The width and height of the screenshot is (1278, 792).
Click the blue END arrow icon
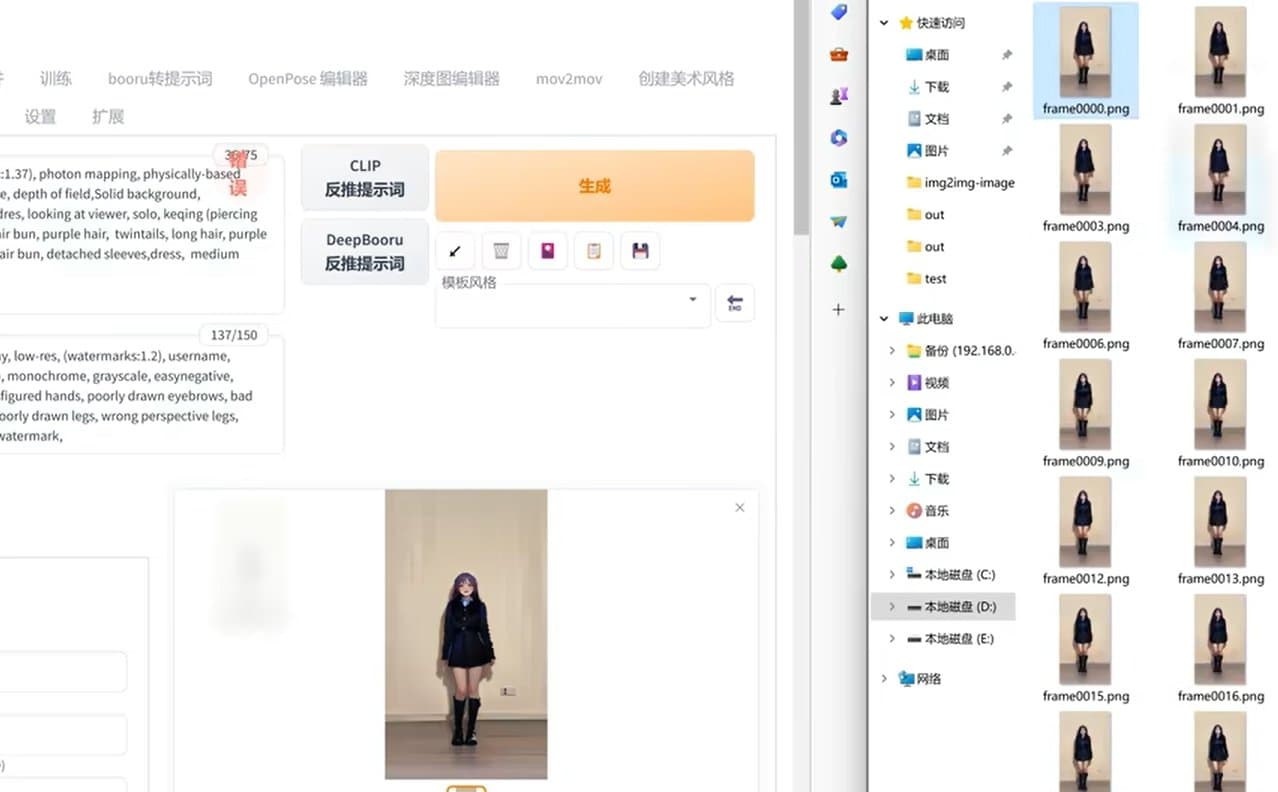pyautogui.click(x=735, y=303)
